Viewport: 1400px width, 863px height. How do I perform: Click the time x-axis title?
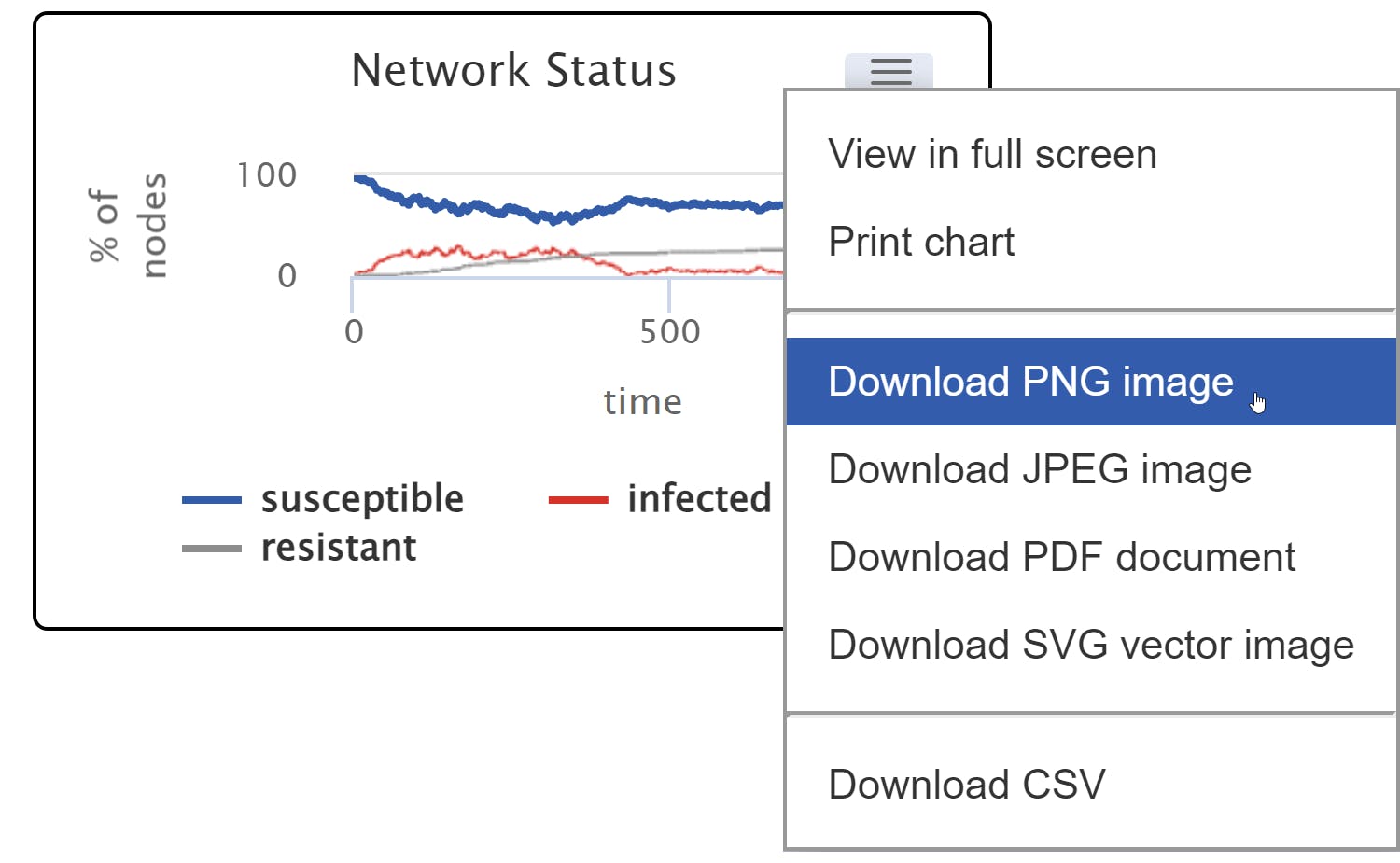coord(642,402)
